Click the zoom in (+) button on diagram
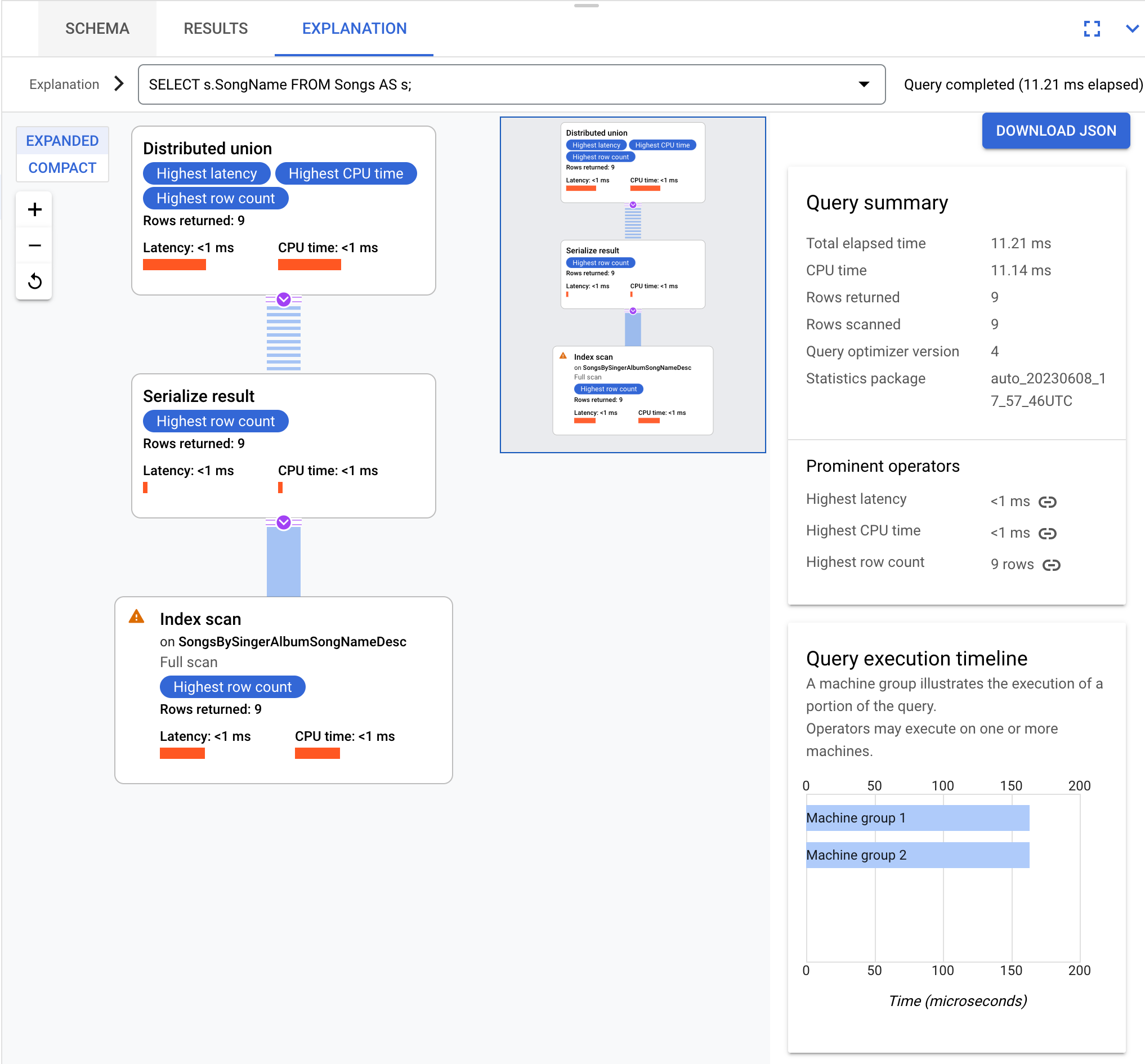This screenshot has height=1064, width=1145. tap(35, 210)
